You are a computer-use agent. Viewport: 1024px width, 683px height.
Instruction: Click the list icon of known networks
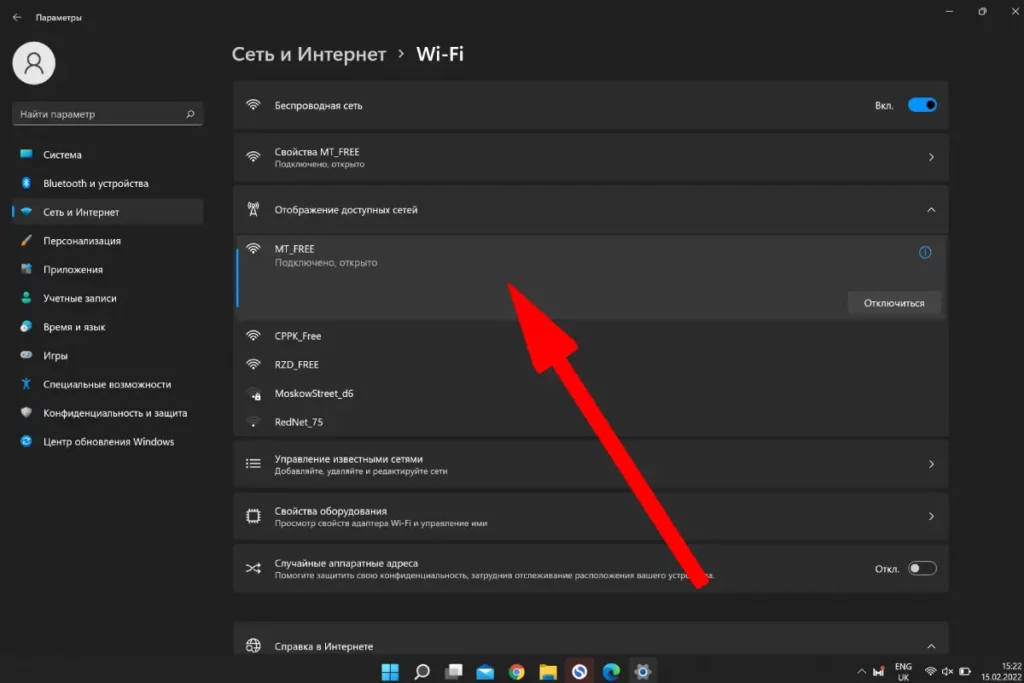pyautogui.click(x=253, y=464)
